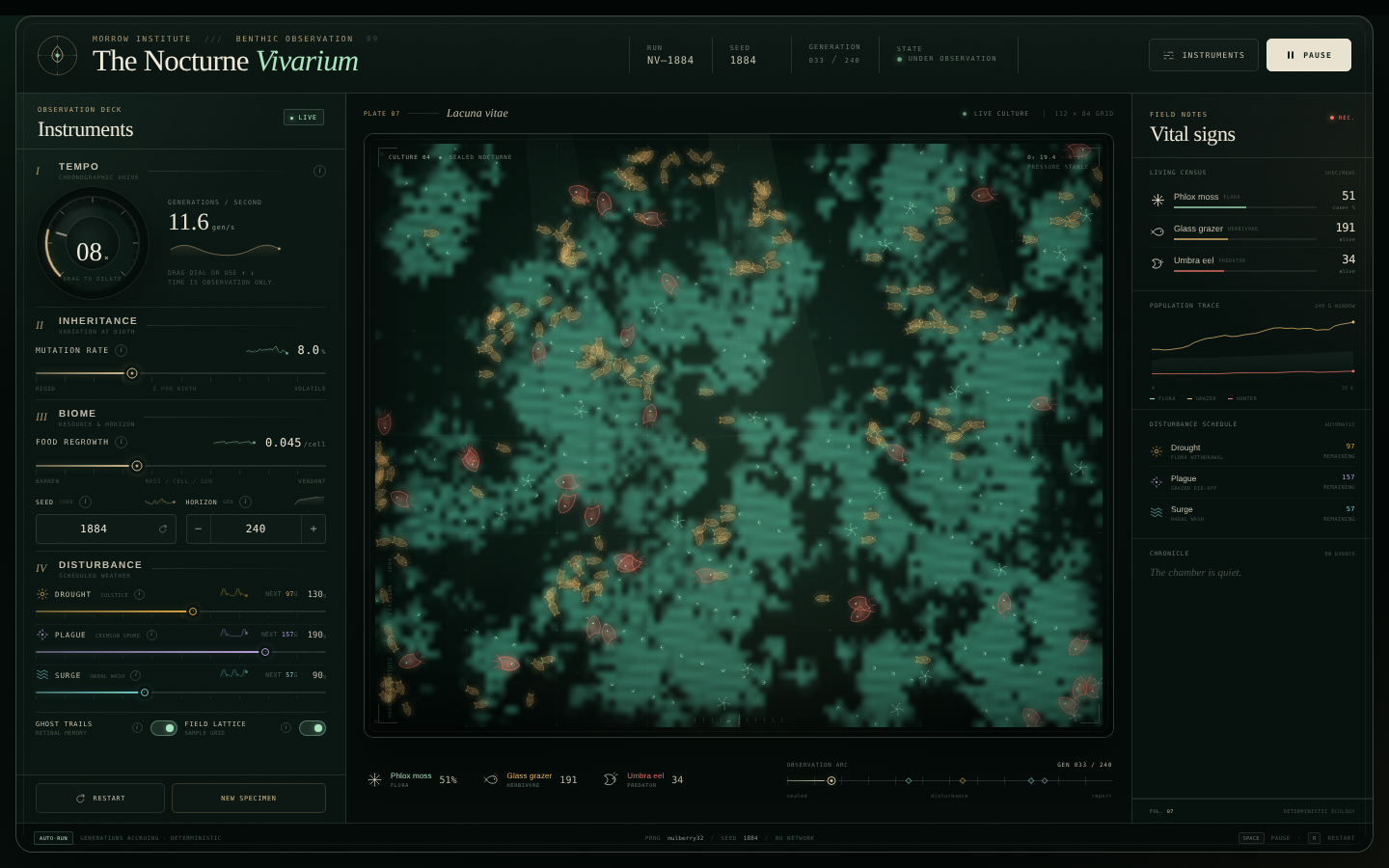Viewport: 1389px width, 868px height.
Task: Click the Drought row in Disturbance Schedule
Action: pos(1252,450)
